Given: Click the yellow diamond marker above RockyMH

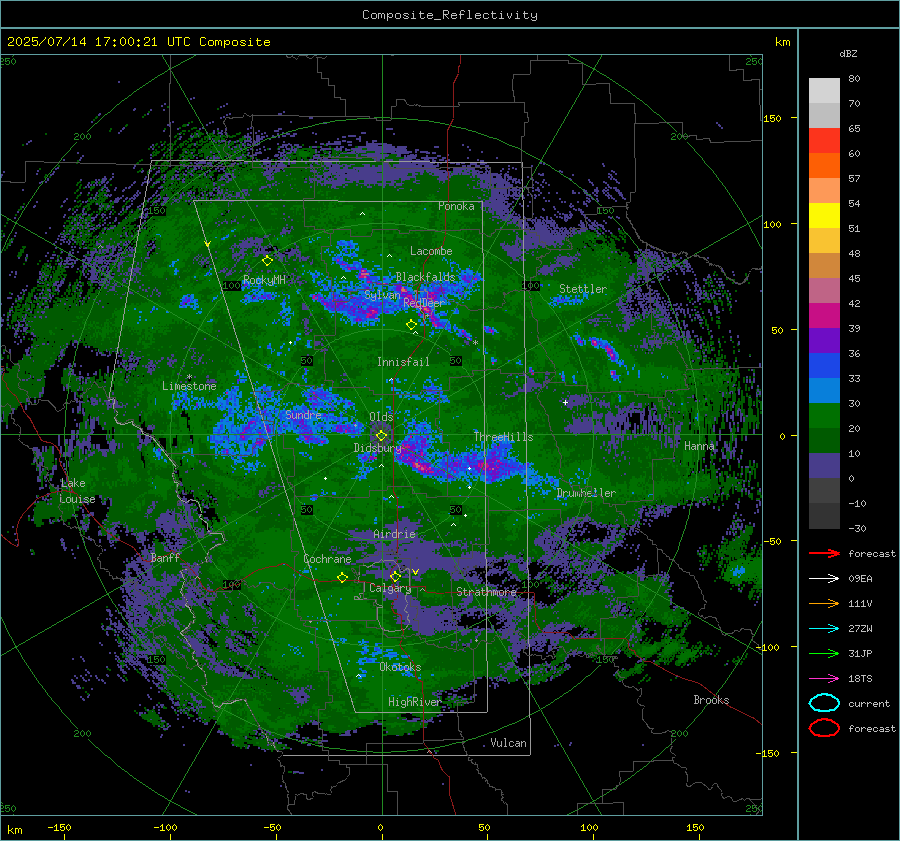Looking at the screenshot, I should tap(267, 261).
